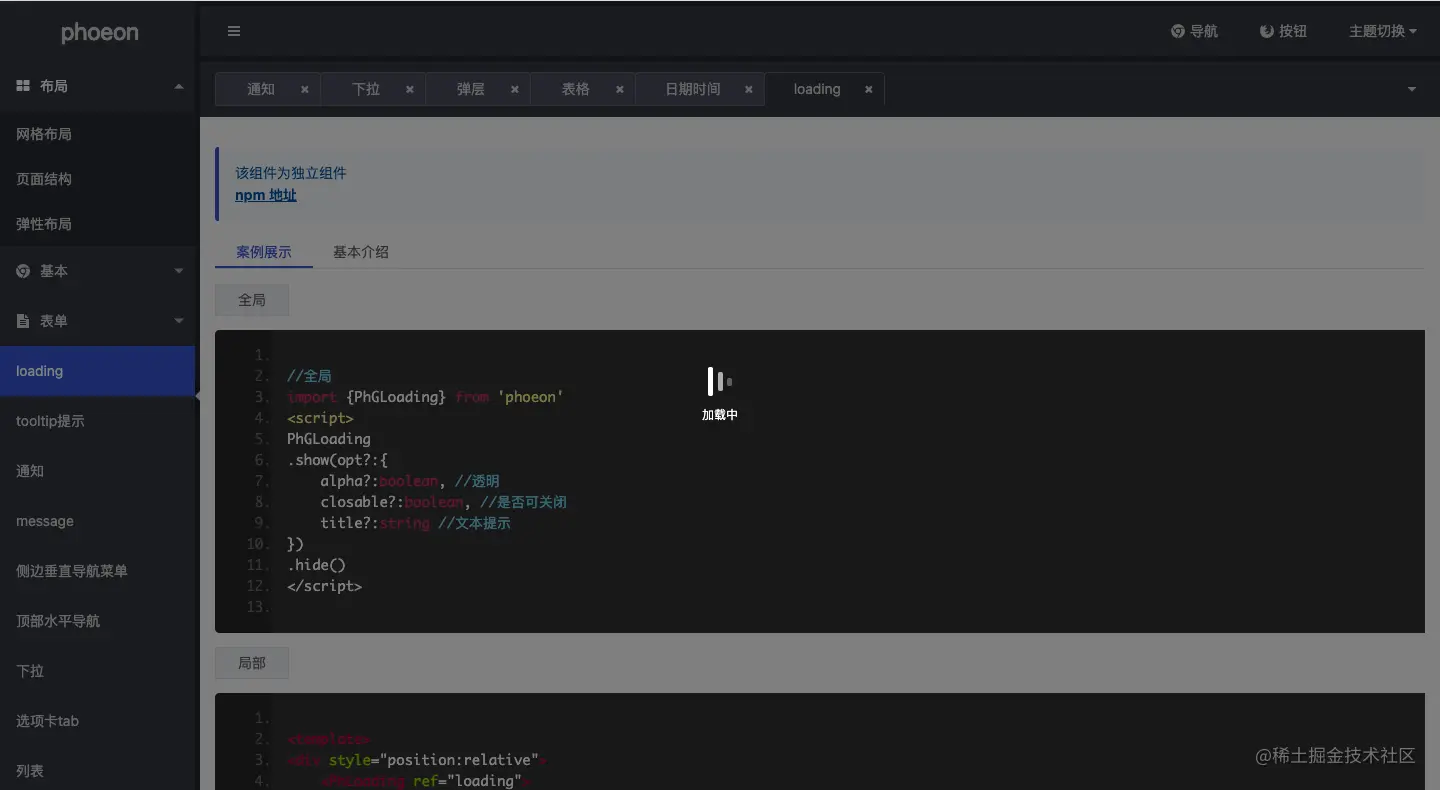Image resolution: width=1440 pixels, height=790 pixels.
Task: Click the 局部 button
Action: coord(252,663)
